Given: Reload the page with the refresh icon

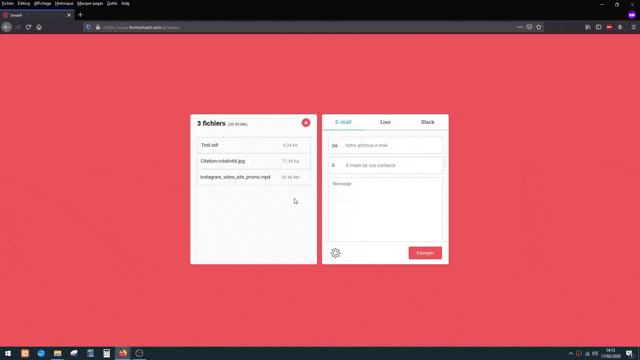Looking at the screenshot, I should [x=28, y=27].
